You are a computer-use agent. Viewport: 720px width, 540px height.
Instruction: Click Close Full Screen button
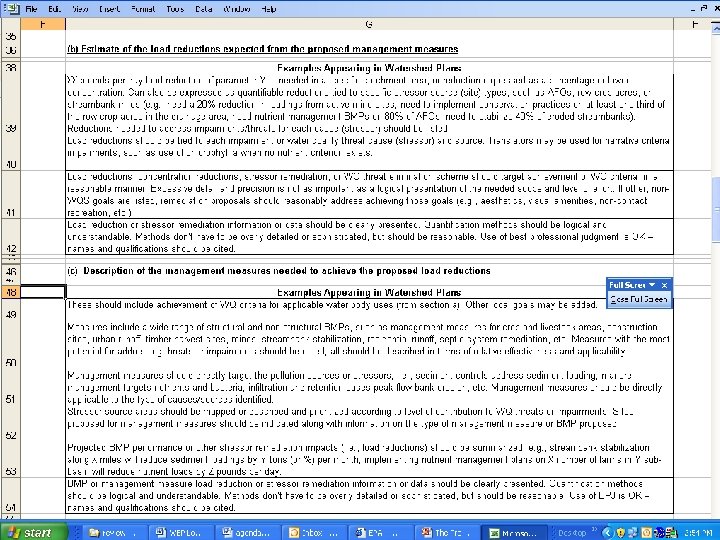tap(639, 299)
